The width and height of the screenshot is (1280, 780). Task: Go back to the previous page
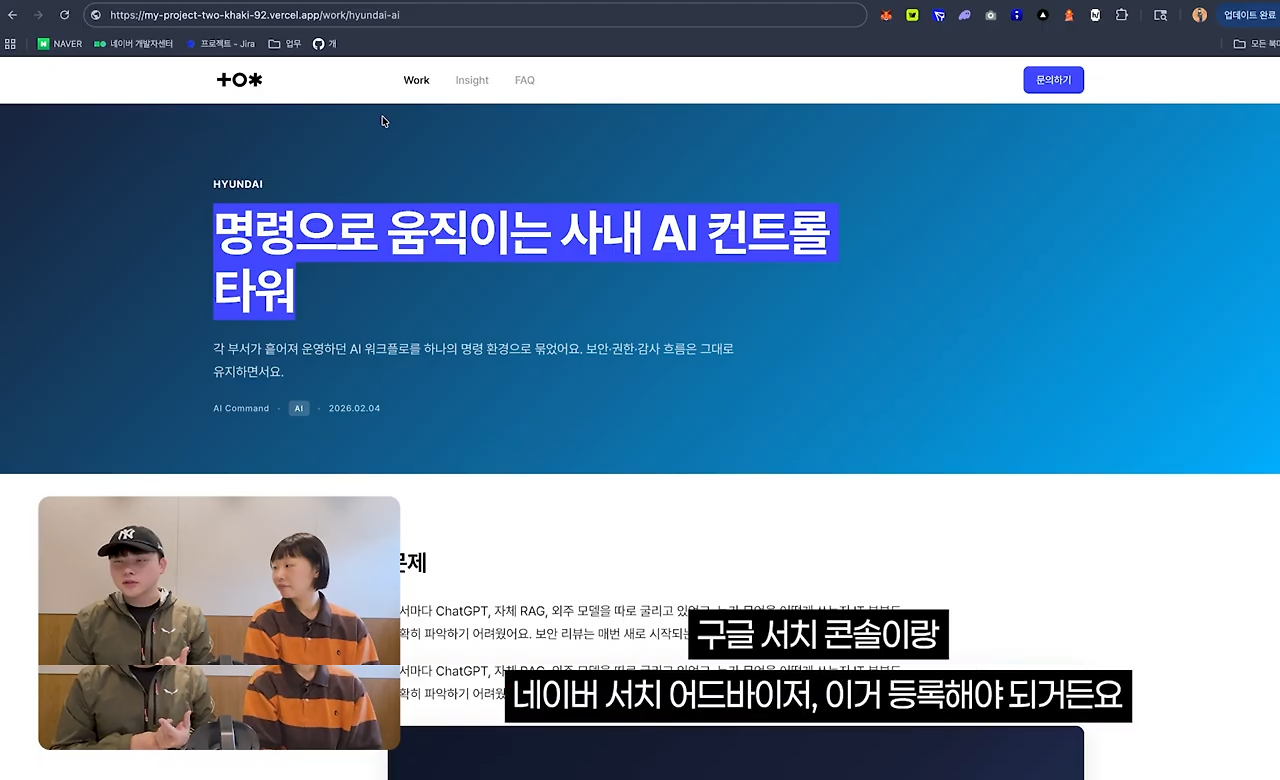(x=12, y=15)
